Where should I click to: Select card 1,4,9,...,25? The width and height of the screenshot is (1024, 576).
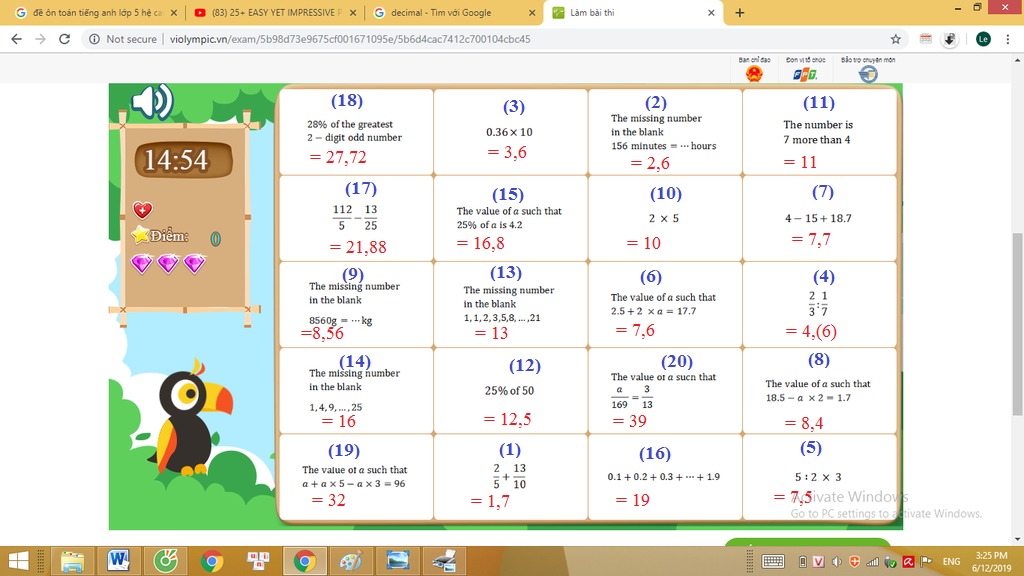click(356, 391)
